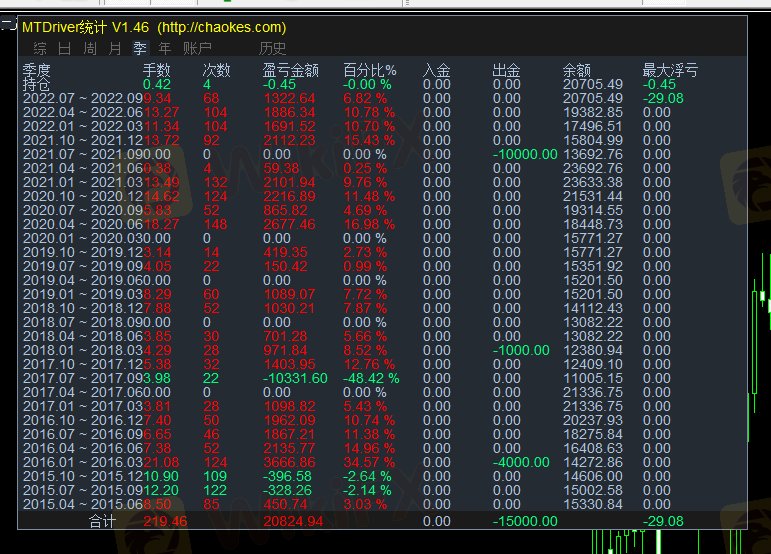The width and height of the screenshot is (771, 554).
Task: Click the 最大浮亏 column header
Action: pos(669,70)
